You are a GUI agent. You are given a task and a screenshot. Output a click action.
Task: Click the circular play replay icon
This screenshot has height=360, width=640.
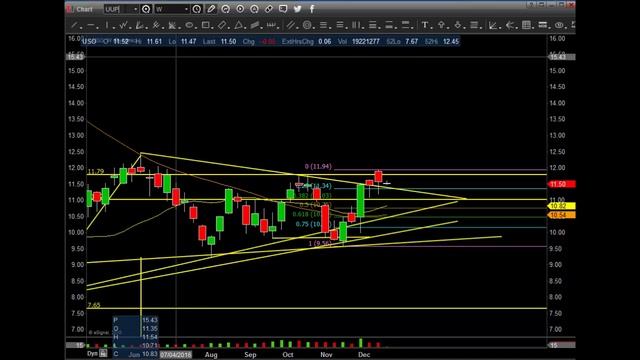tap(240, 9)
